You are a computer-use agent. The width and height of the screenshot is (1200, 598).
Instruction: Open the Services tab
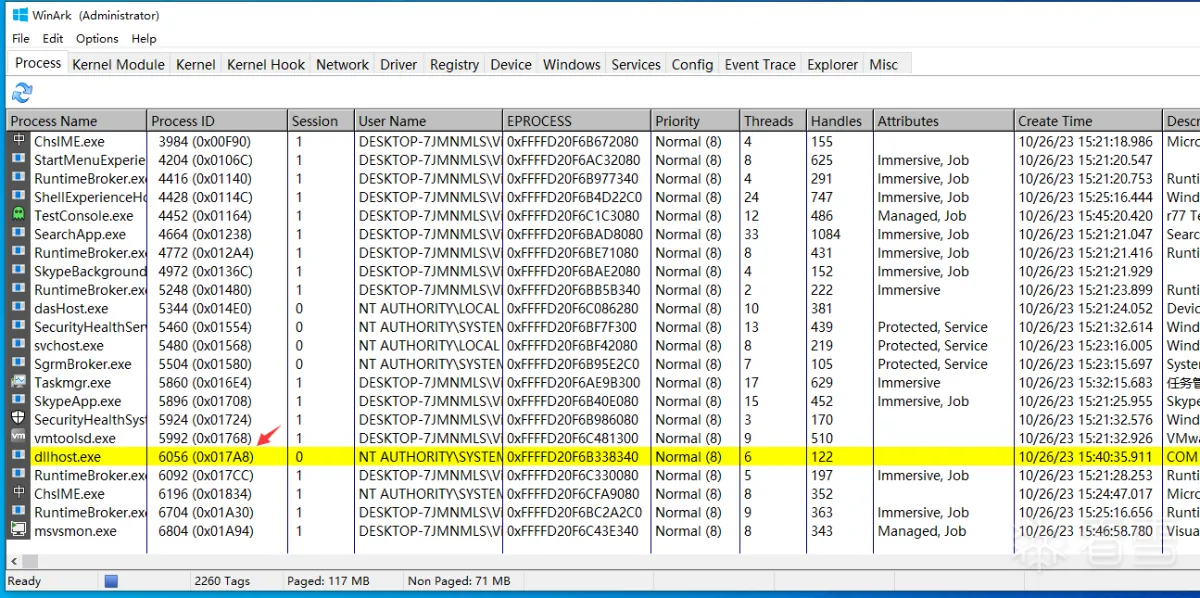tap(636, 64)
